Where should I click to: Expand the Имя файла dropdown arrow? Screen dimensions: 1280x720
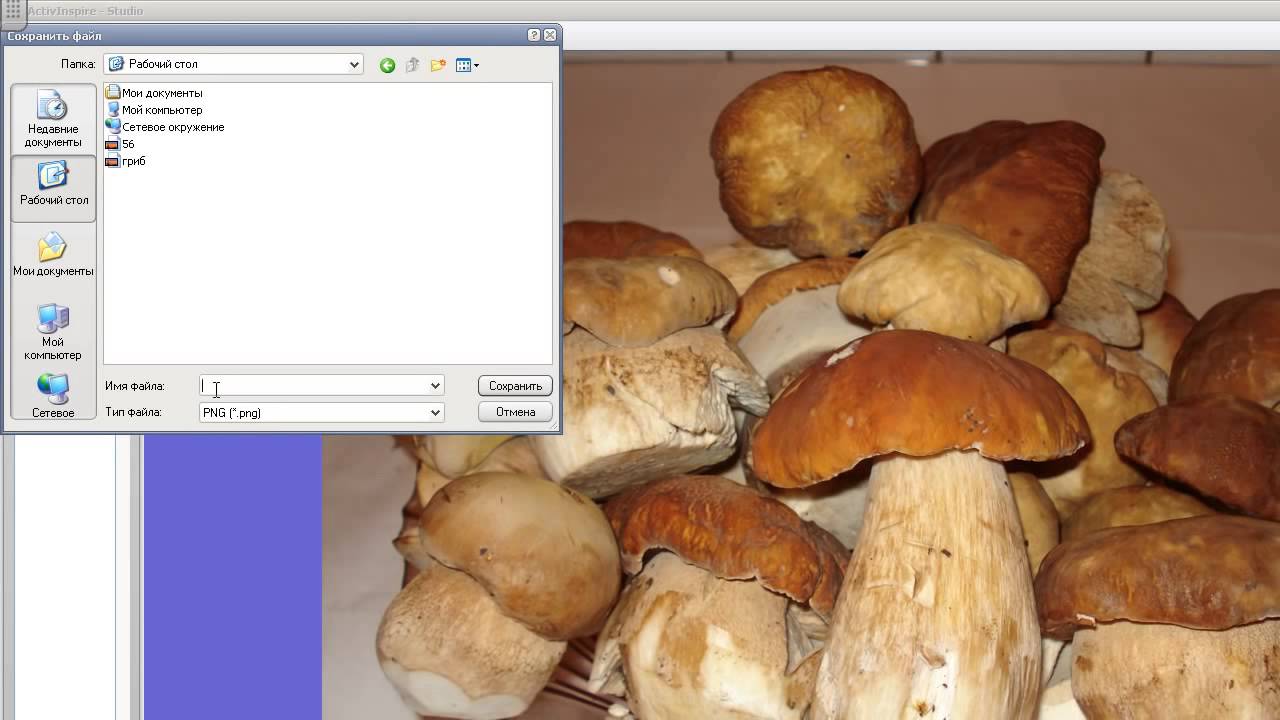435,386
